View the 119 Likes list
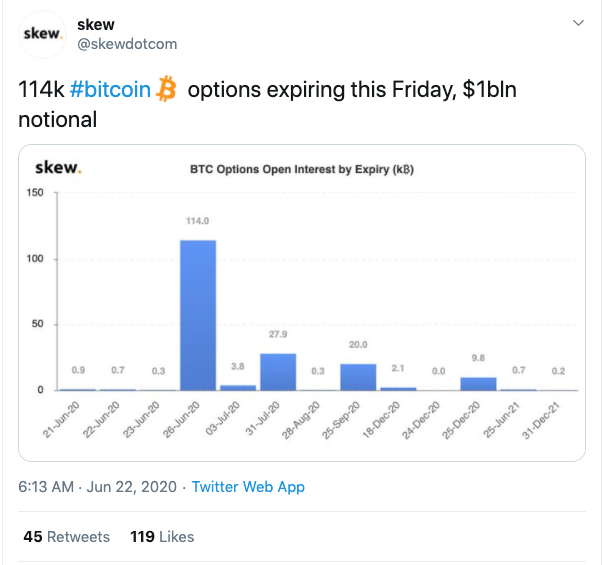Viewport: 604px width, 565px height. point(162,536)
